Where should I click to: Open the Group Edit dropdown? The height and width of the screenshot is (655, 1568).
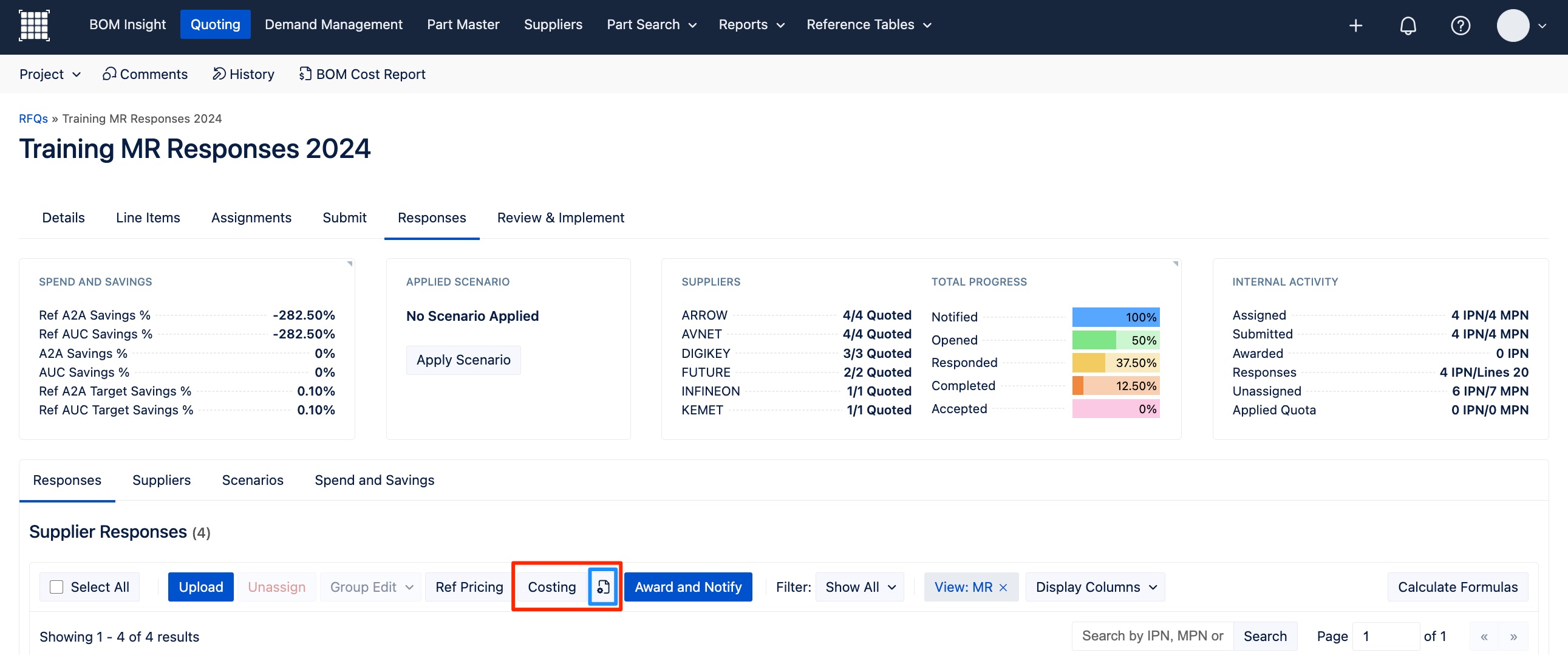(x=371, y=587)
